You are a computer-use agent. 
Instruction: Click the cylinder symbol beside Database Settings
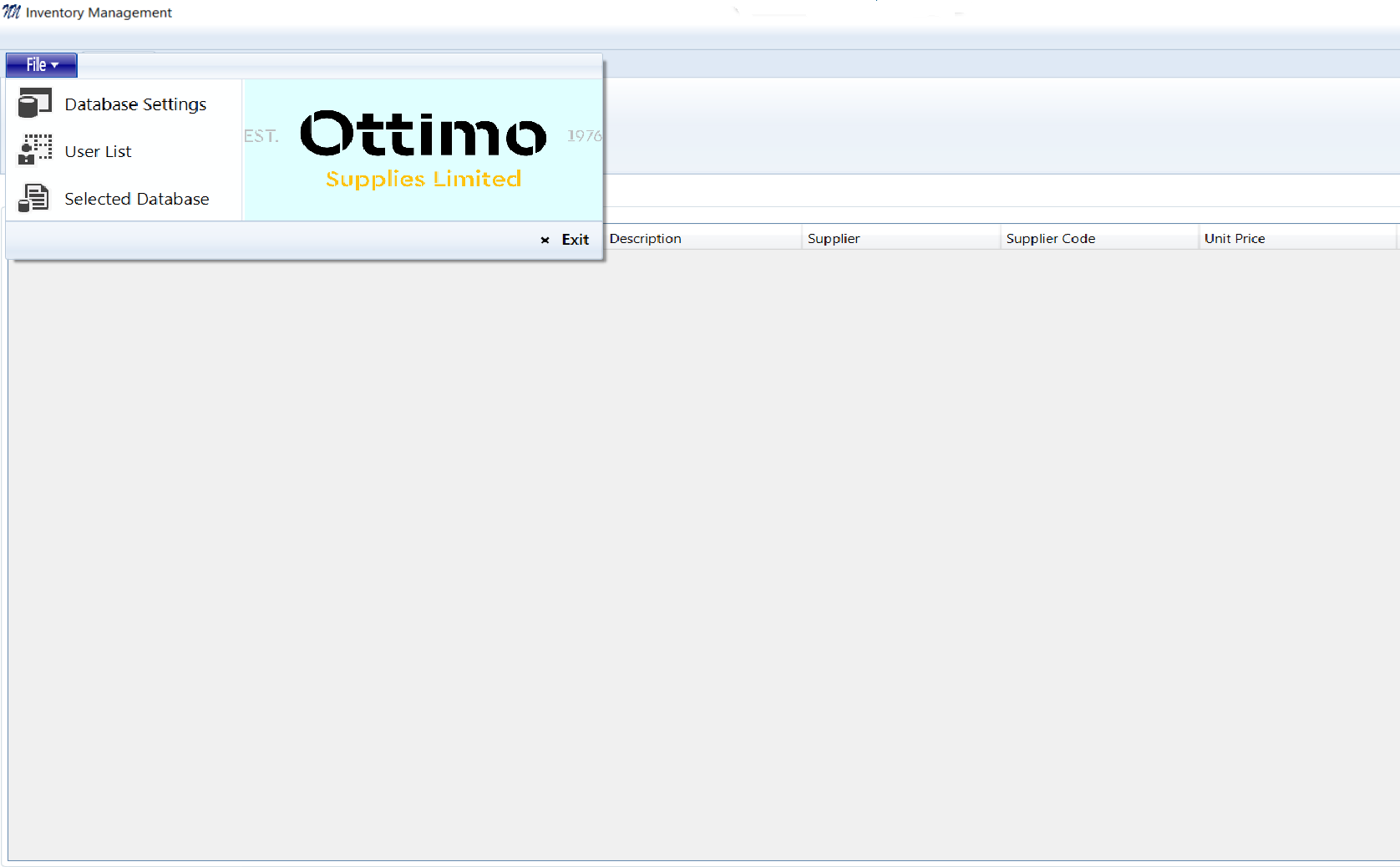point(33,103)
